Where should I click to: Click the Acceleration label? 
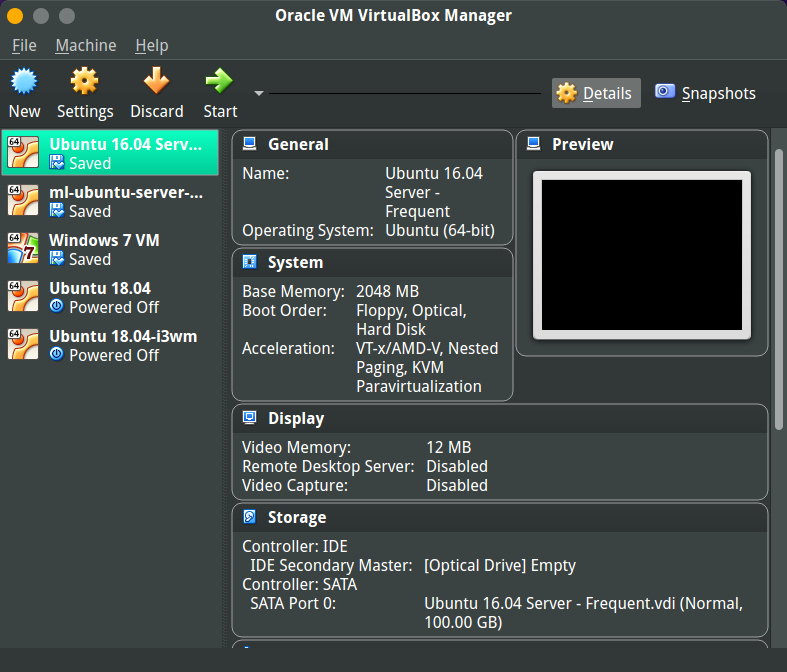[x=288, y=349]
